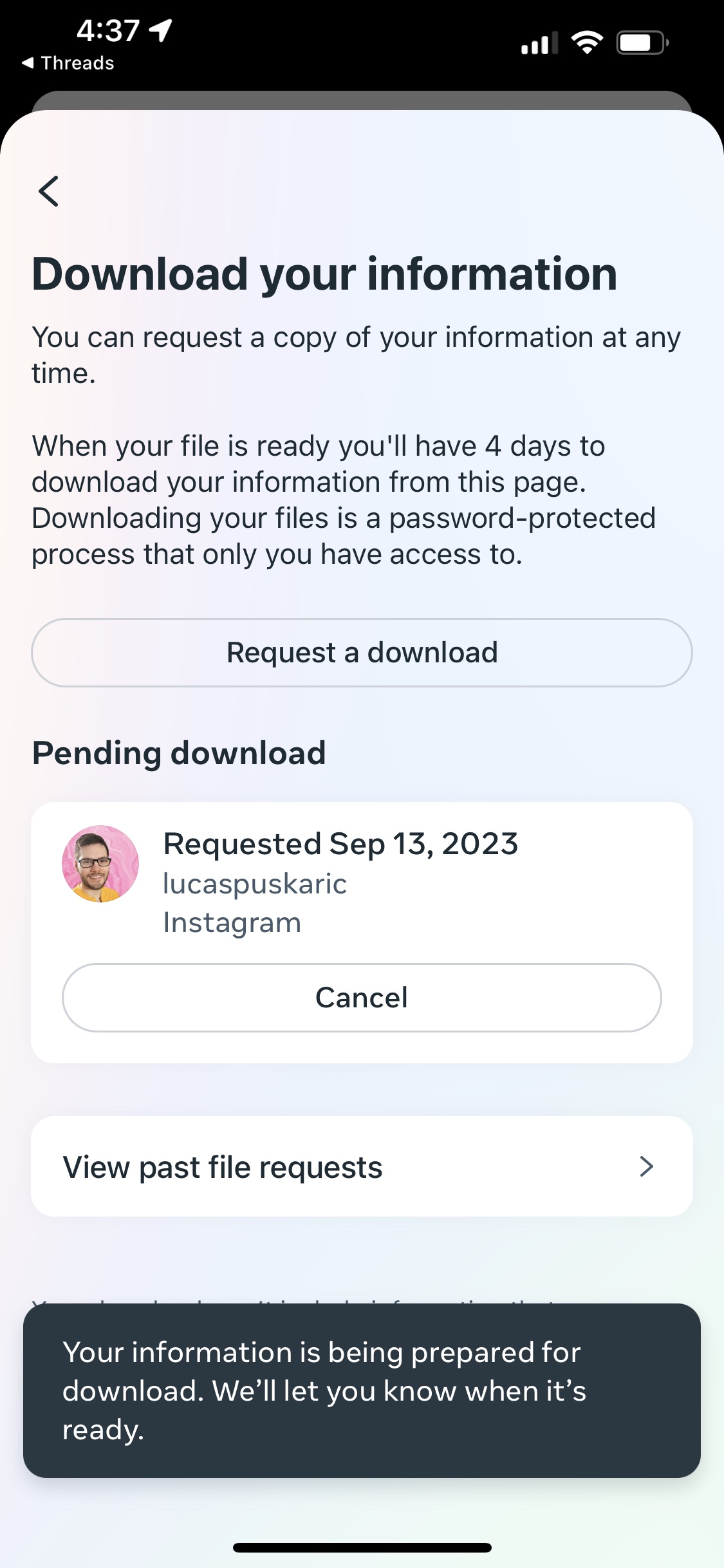This screenshot has height=1568, width=724.
Task: Tap the chevron beside past file requests
Action: point(646,1166)
